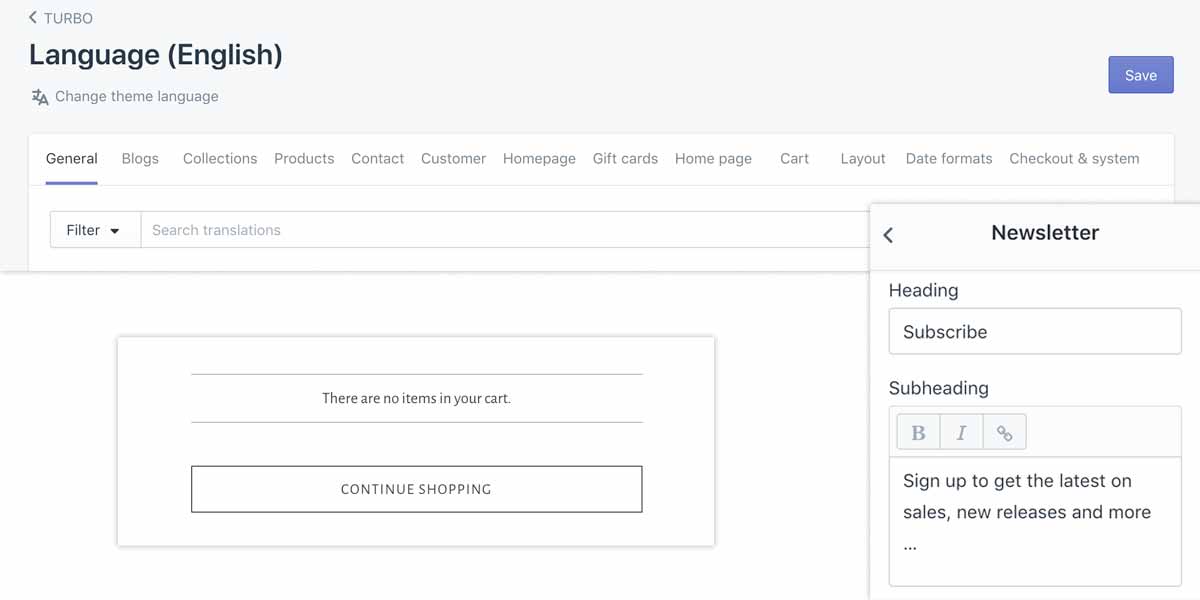
Task: Go back to TURBO theme
Action: [x=60, y=18]
